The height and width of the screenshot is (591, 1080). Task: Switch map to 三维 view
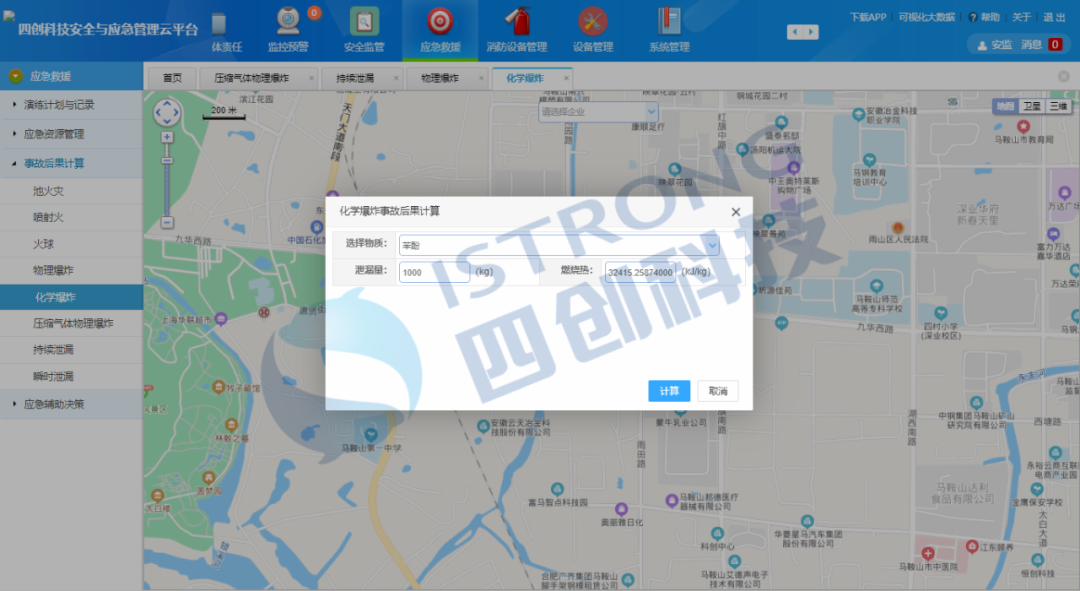1058,106
